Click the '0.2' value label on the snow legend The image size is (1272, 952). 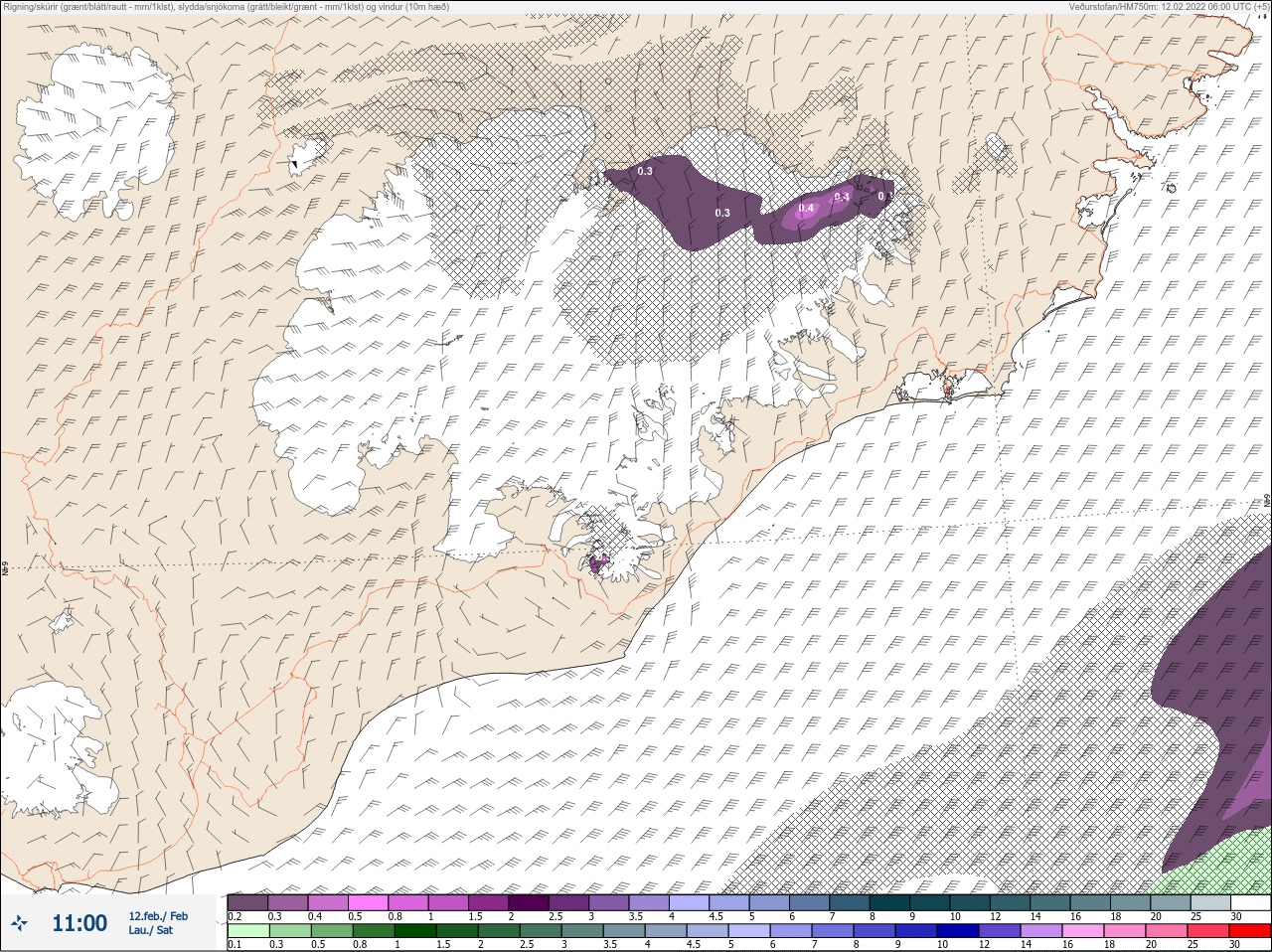pyautogui.click(x=235, y=916)
